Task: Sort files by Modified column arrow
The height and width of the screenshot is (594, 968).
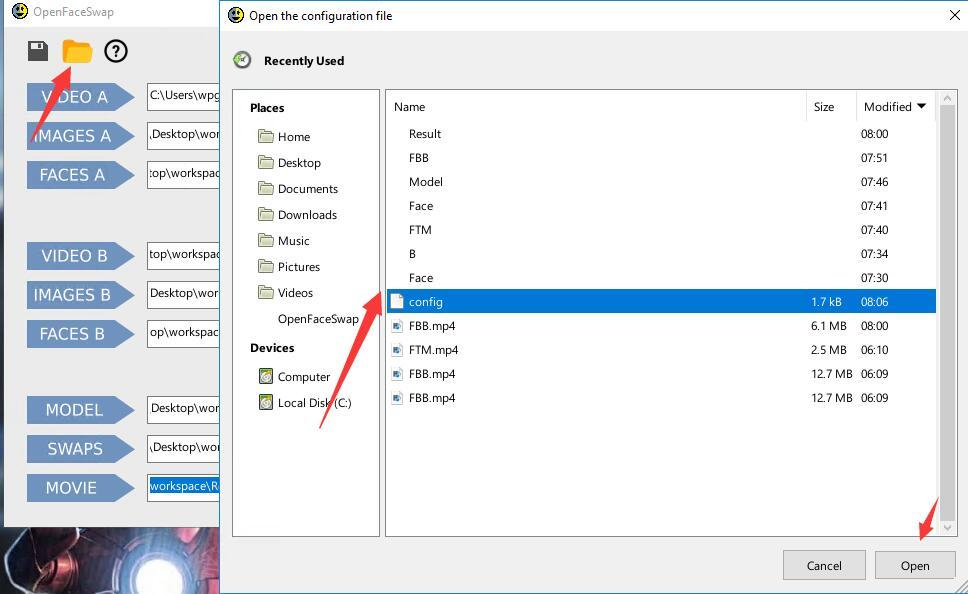Action: (922, 106)
